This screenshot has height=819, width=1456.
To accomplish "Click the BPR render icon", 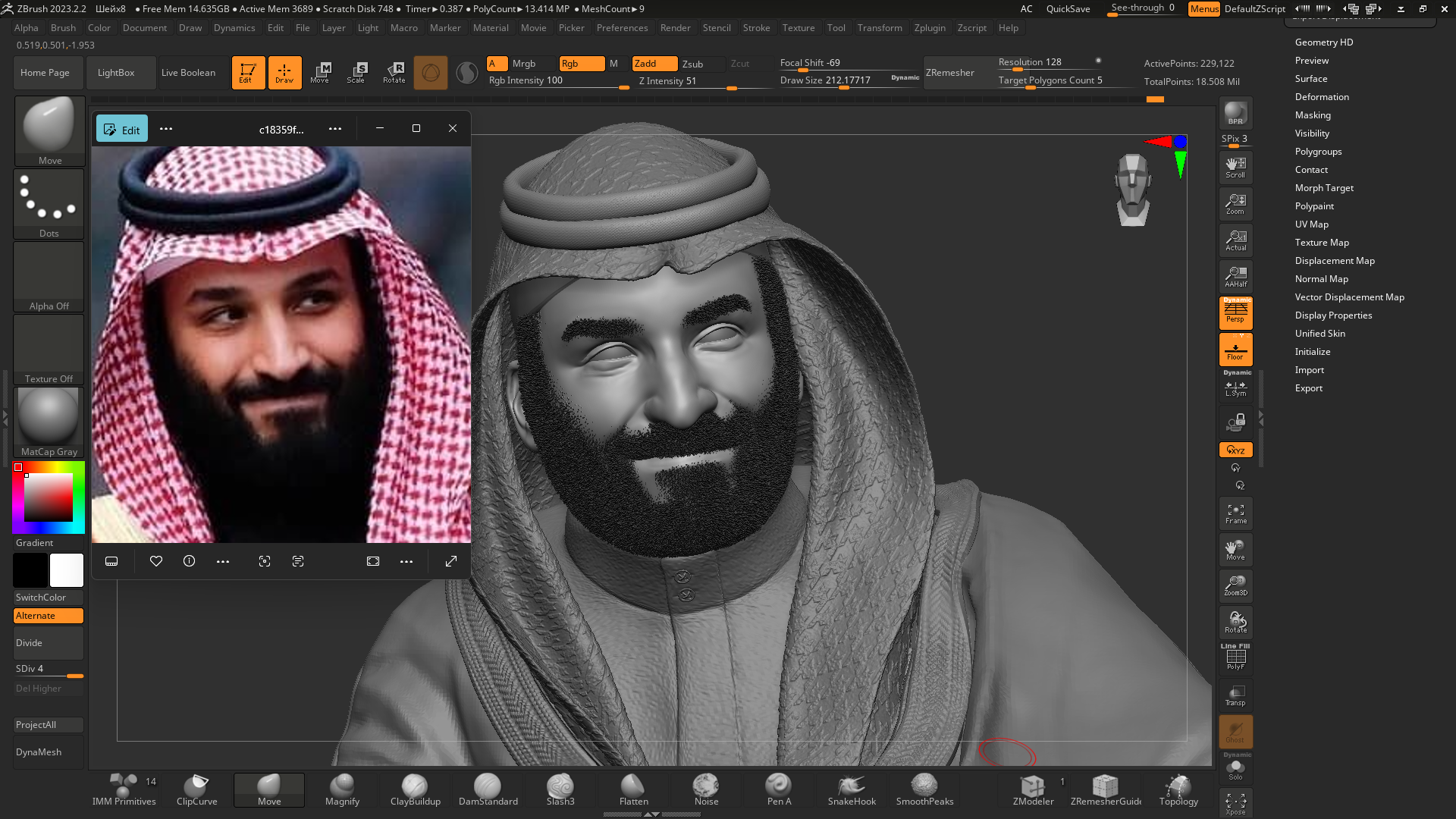I will pyautogui.click(x=1235, y=113).
